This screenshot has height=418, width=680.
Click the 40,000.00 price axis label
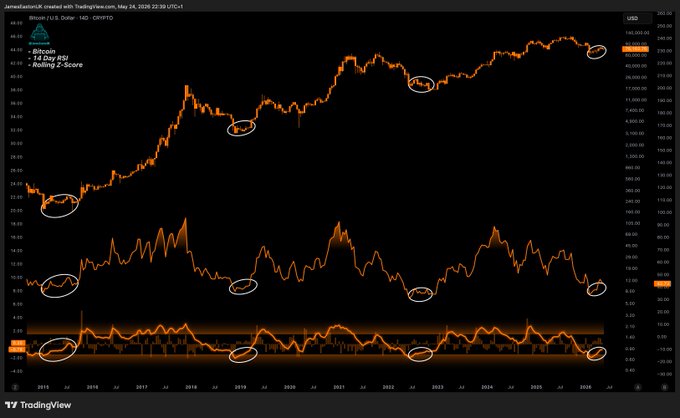click(x=636, y=66)
